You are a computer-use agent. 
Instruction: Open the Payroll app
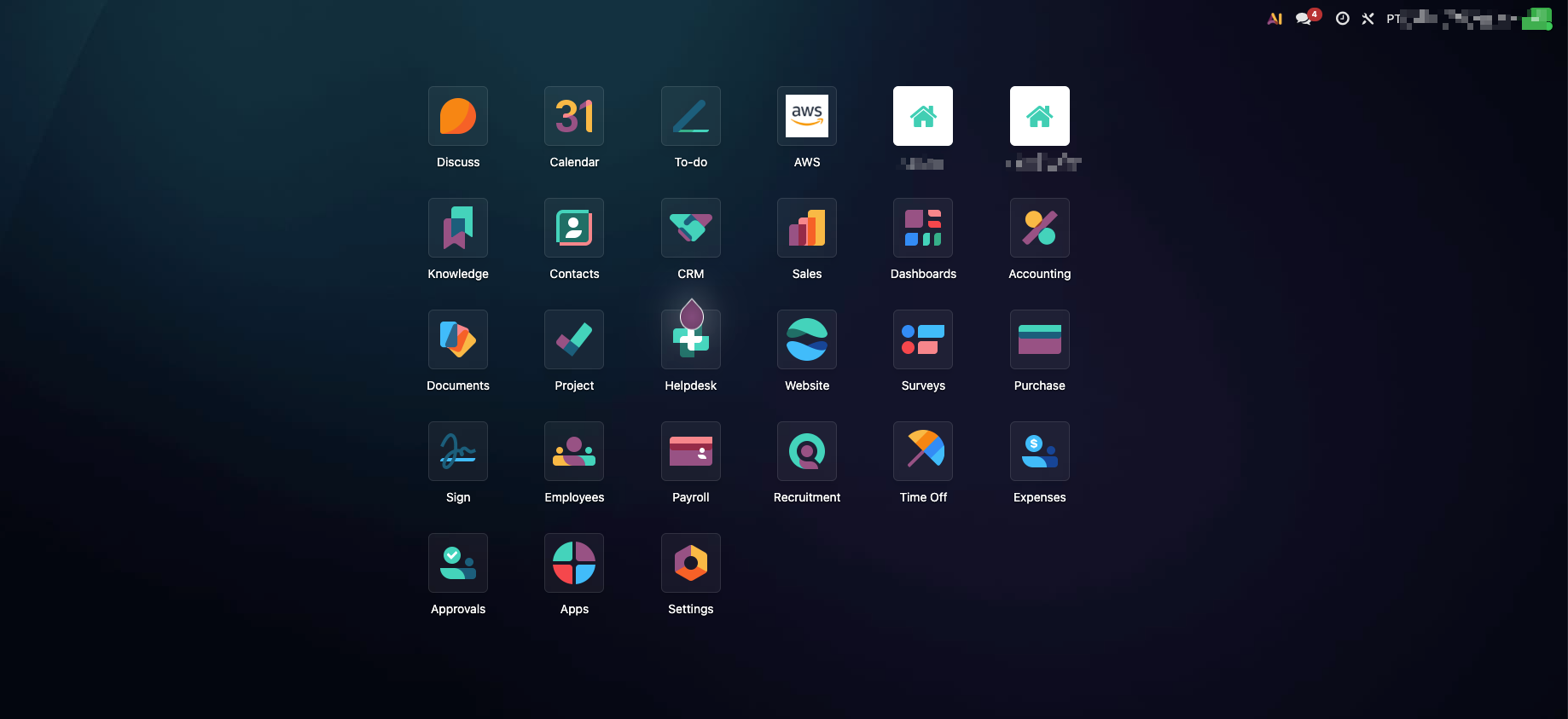tap(691, 451)
